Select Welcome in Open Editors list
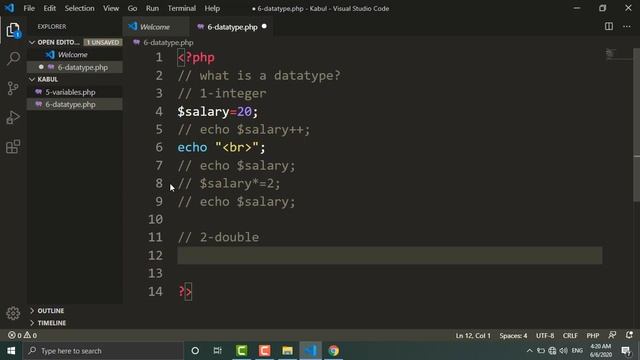 tap(75, 55)
